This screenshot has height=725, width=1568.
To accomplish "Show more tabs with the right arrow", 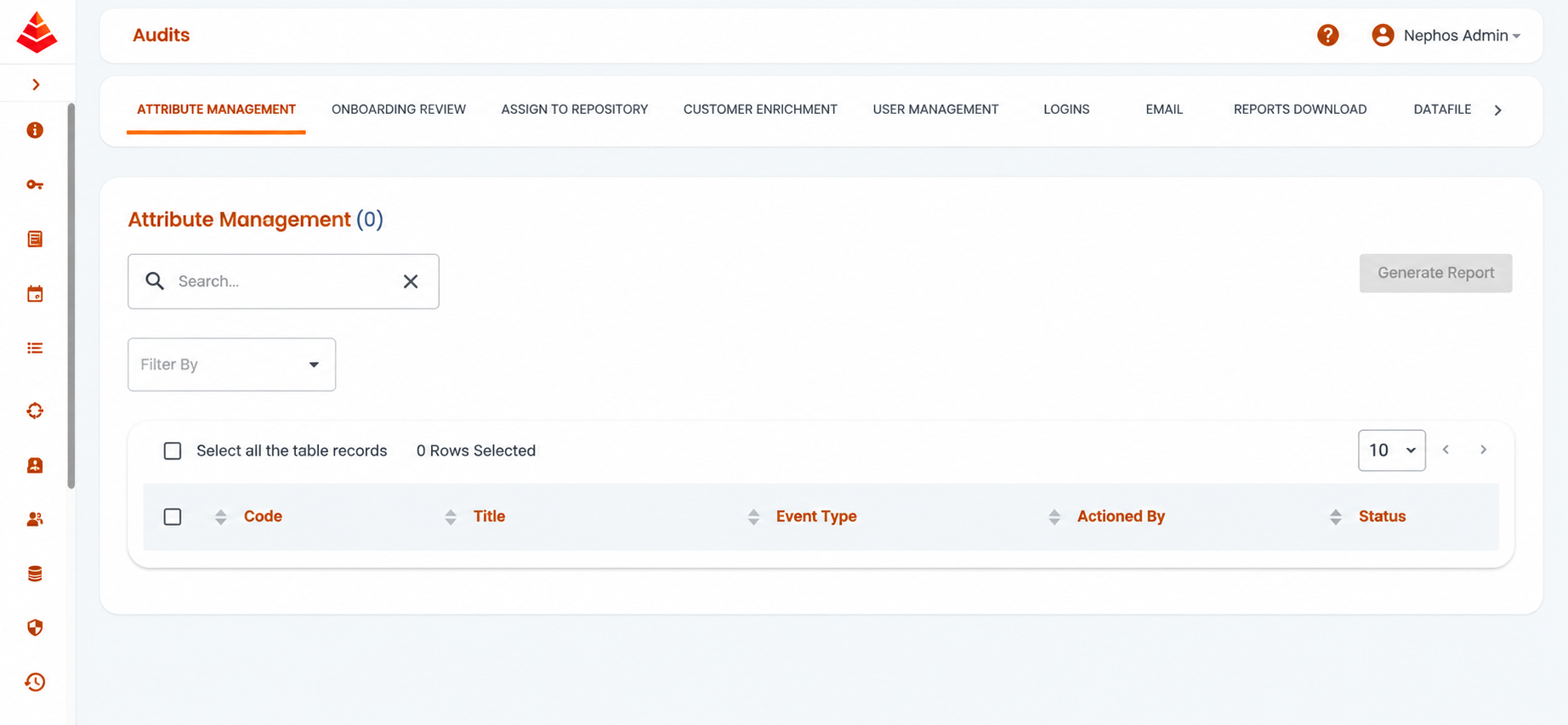I will 1498,110.
